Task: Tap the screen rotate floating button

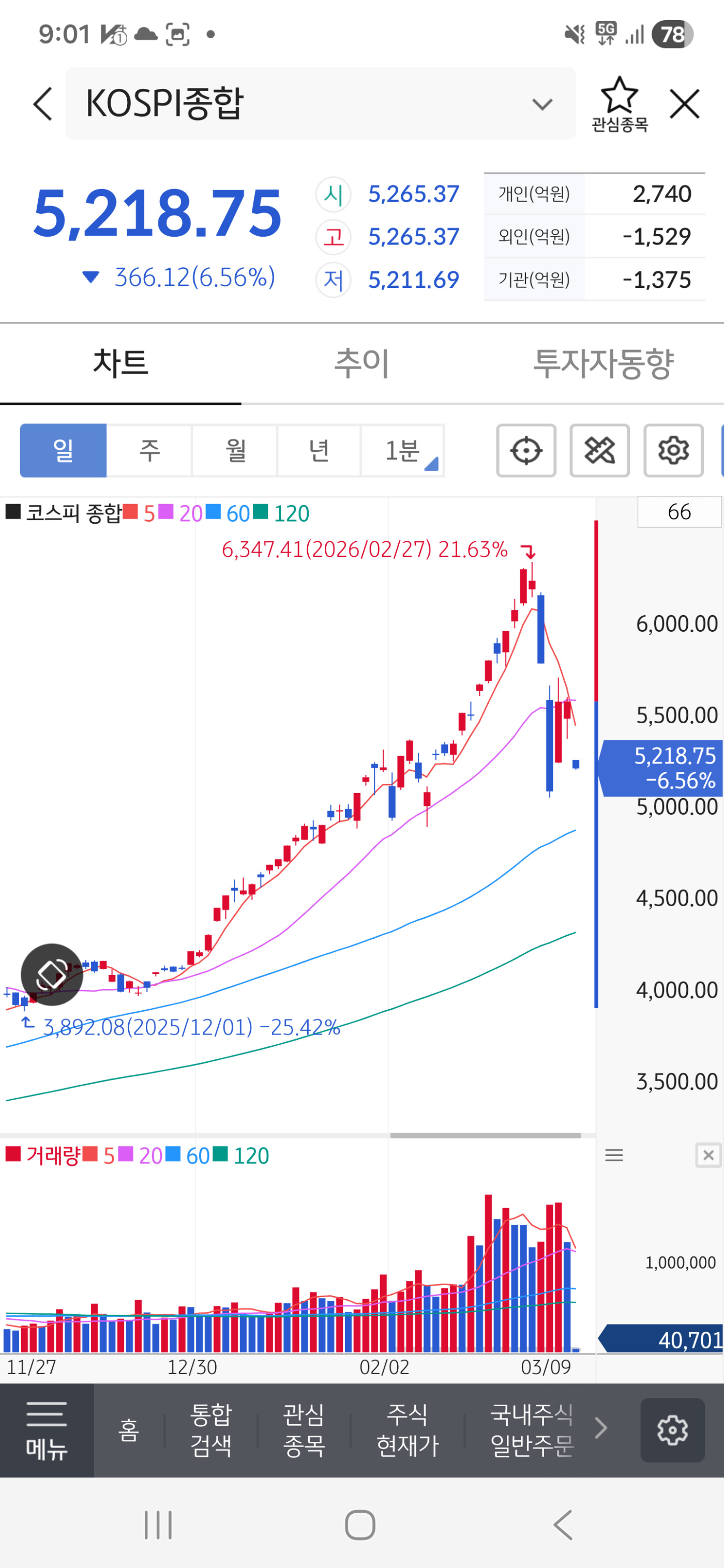Action: [52, 975]
